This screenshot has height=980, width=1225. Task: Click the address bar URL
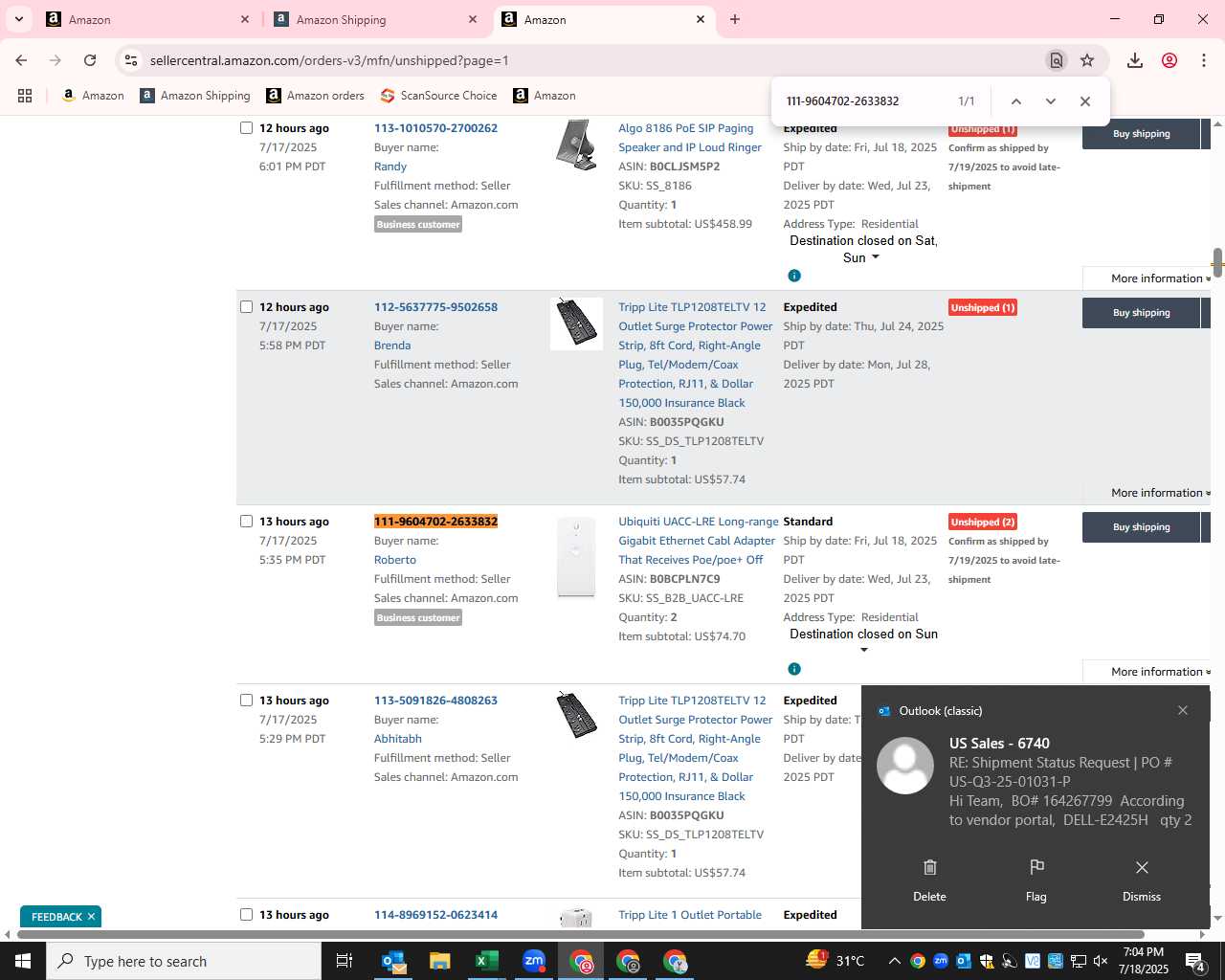point(329,60)
